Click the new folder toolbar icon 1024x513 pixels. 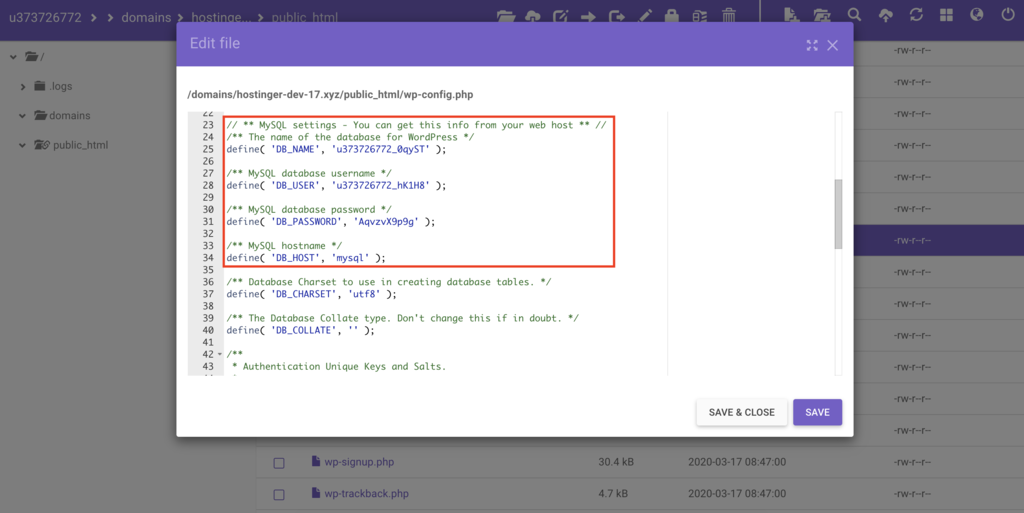tap(822, 15)
